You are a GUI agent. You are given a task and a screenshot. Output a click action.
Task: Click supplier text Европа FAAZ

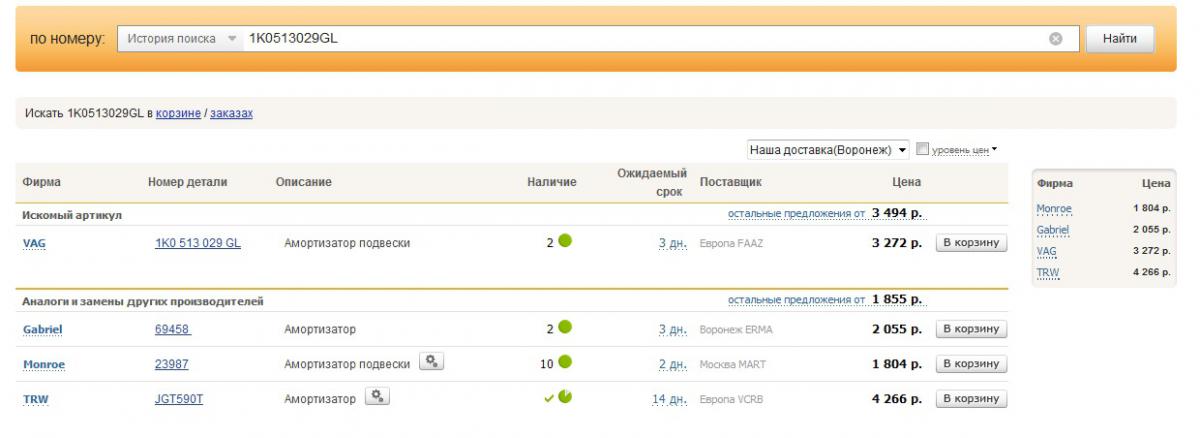click(731, 243)
